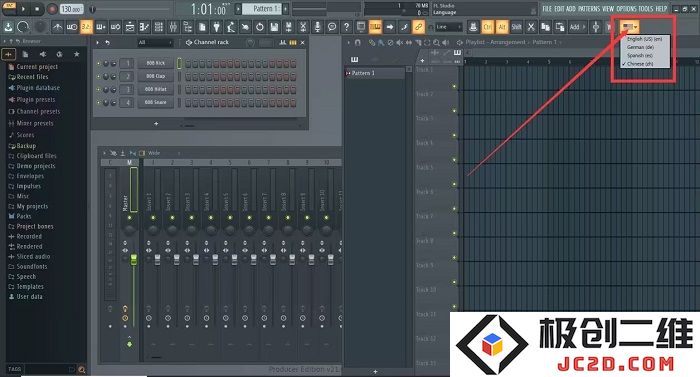Click the 808 Clap channel button
Image resolution: width=700 pixels, height=377 pixels.
(x=155, y=76)
